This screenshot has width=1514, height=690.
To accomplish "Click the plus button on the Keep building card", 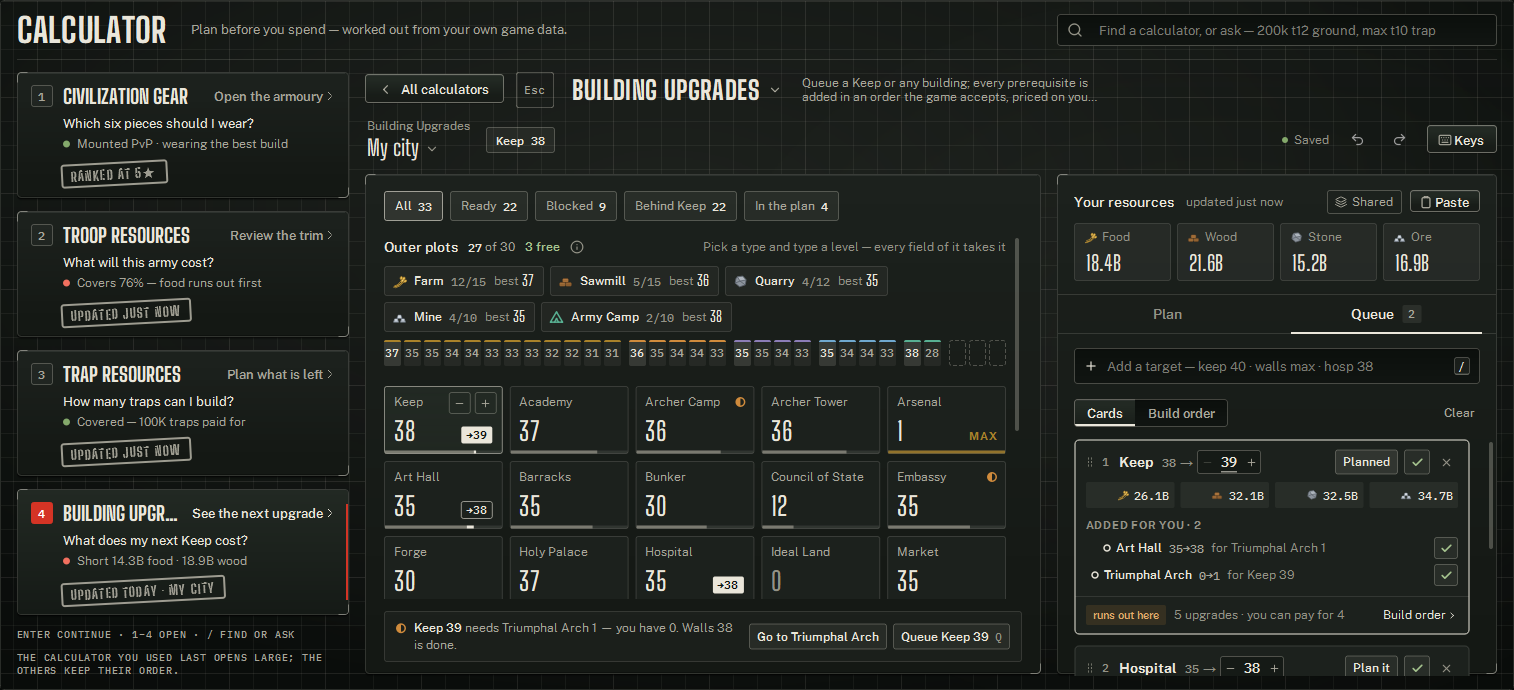I will pos(487,403).
